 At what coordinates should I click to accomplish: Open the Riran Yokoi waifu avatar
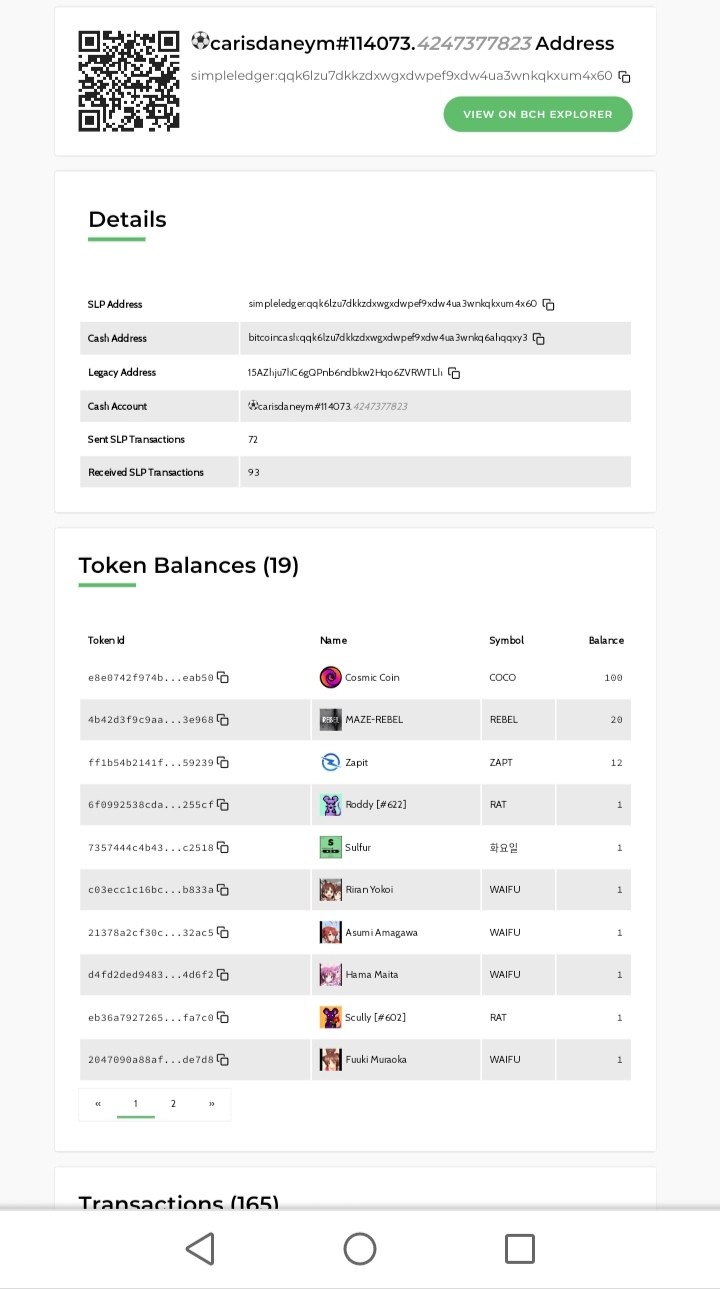[x=330, y=890]
